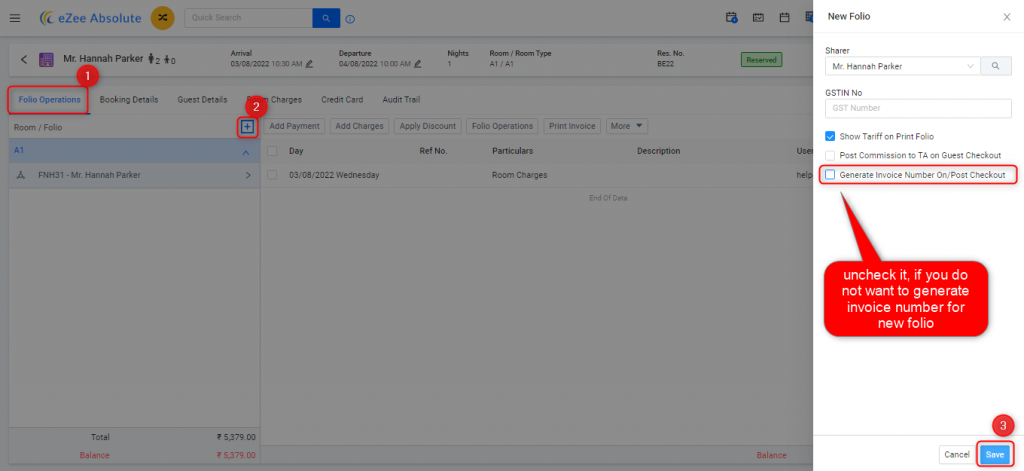Click the Mr. Hannah Parker guest name
This screenshot has width=1024, height=471.
pos(103,59)
